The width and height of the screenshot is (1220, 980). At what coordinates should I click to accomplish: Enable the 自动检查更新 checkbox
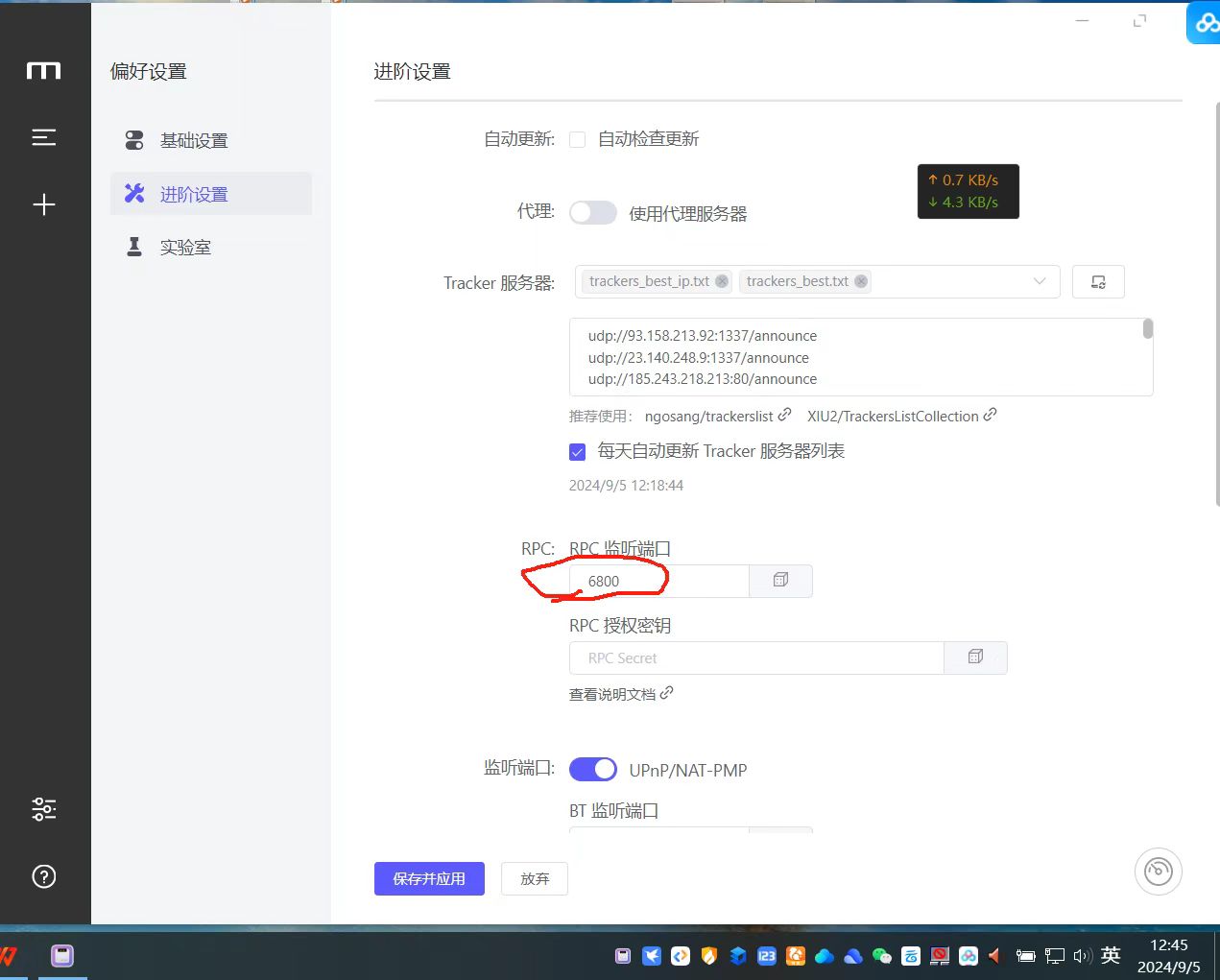tap(578, 140)
